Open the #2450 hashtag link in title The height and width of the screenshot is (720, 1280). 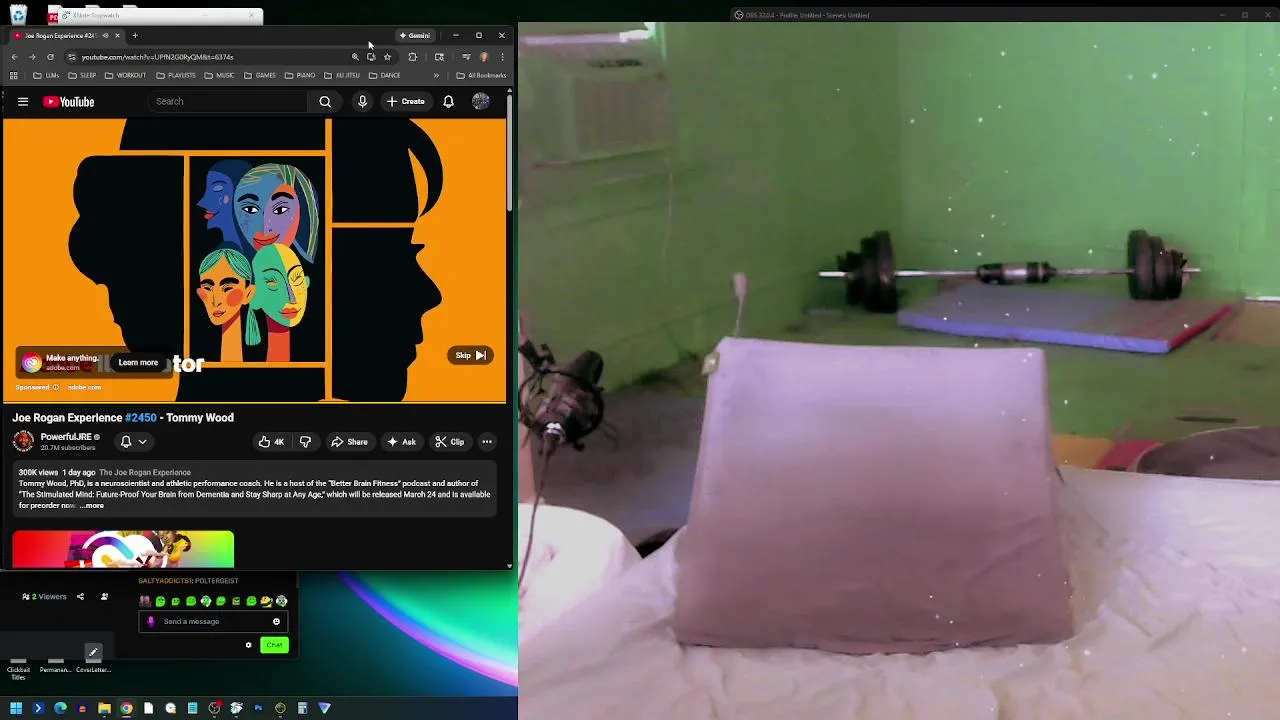click(140, 418)
